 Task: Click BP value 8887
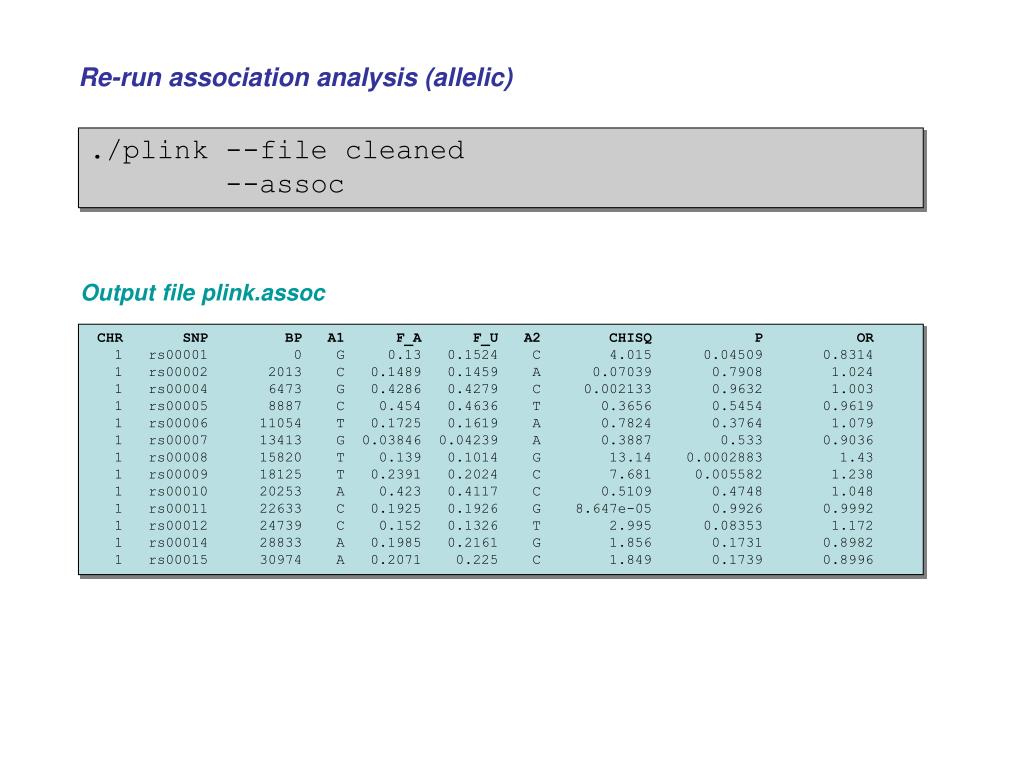[x=285, y=406]
